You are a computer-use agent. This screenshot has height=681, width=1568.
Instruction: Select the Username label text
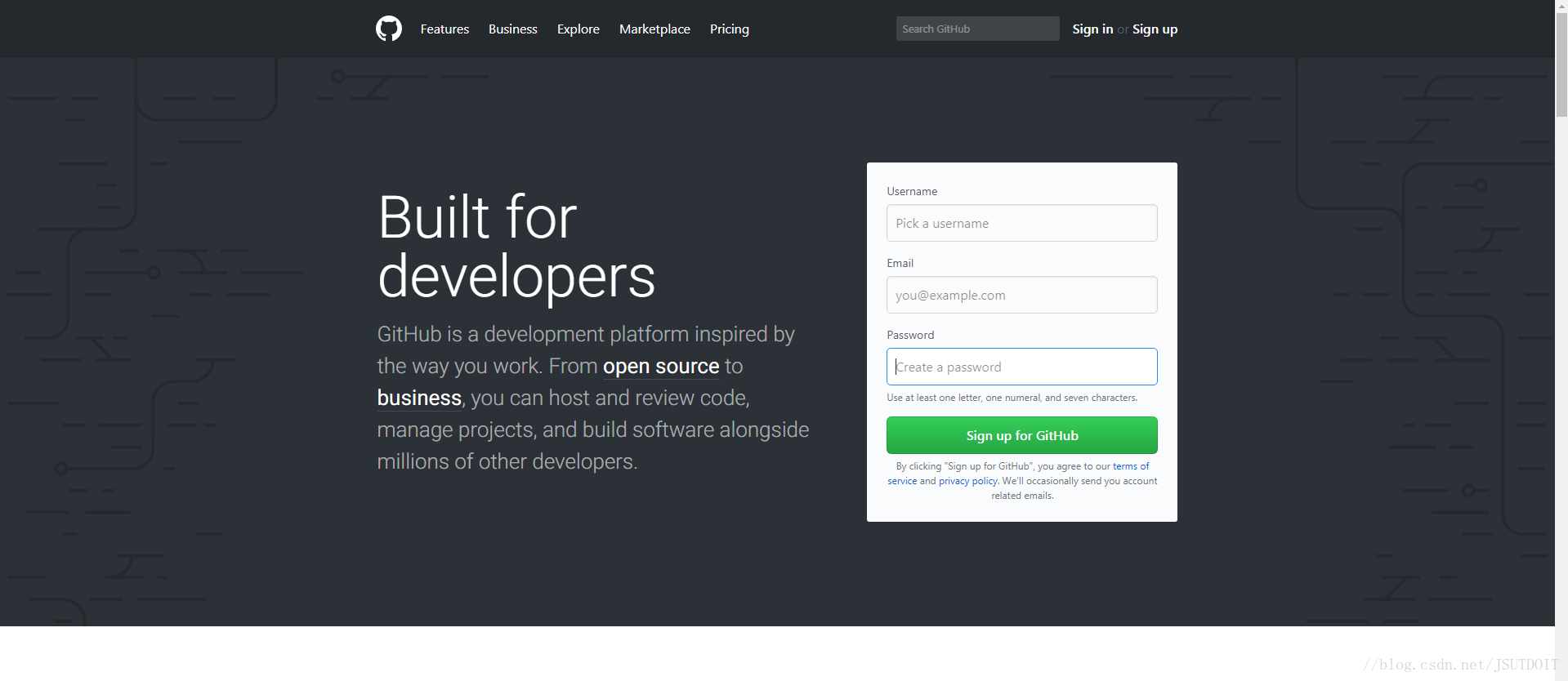[912, 191]
